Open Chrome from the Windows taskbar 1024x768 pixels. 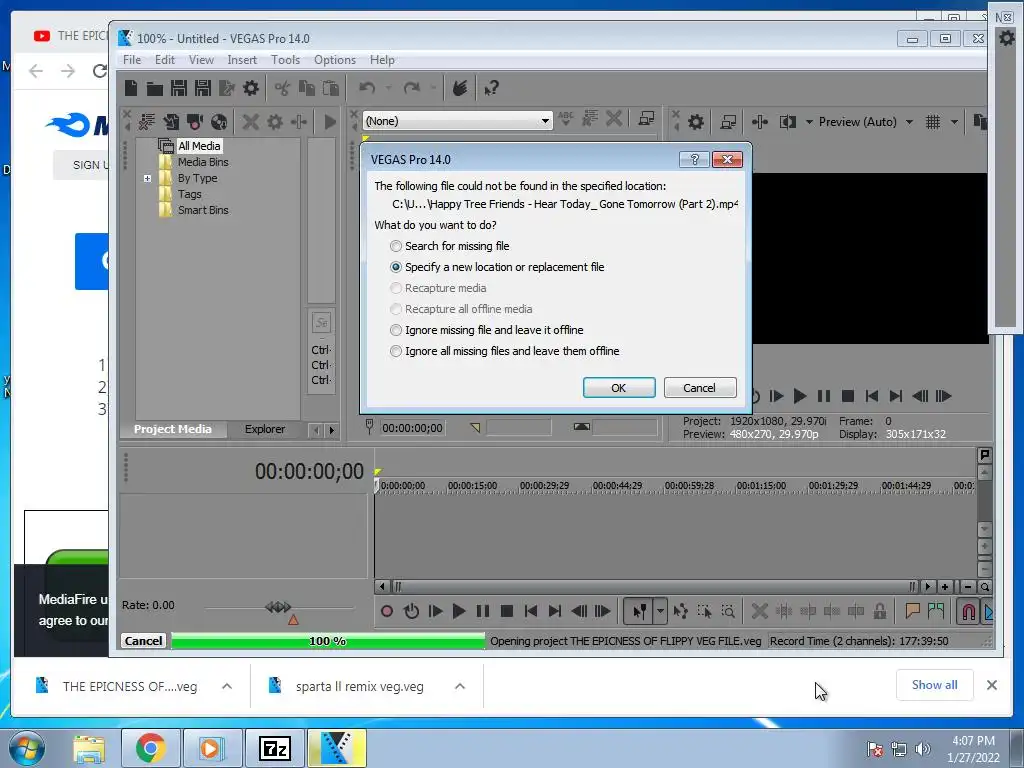[x=150, y=748]
